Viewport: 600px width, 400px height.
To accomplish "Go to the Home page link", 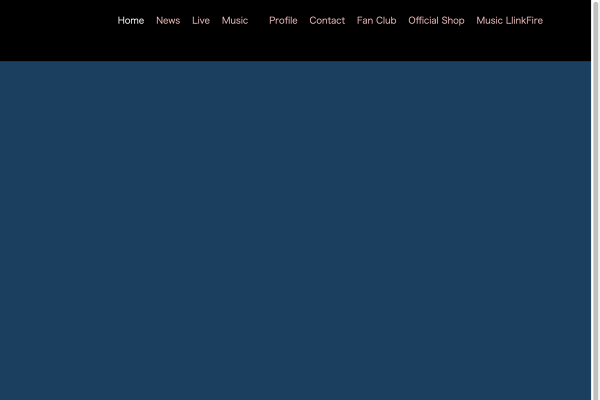I will (131, 20).
